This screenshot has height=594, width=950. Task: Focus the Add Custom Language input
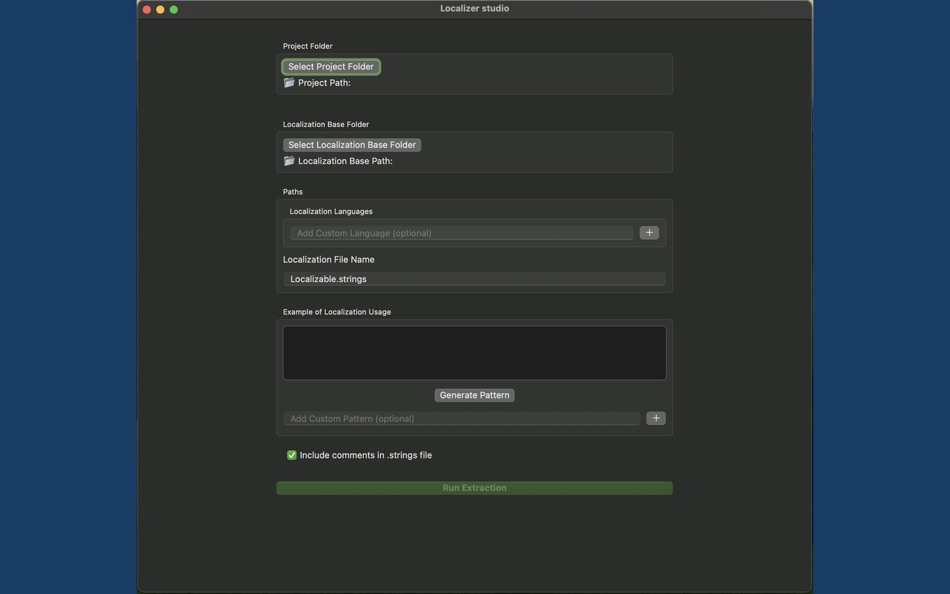[x=460, y=231]
